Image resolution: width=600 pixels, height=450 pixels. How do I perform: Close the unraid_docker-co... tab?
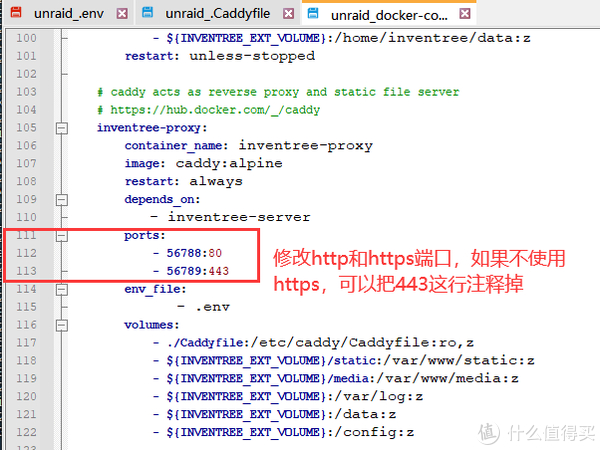[x=465, y=14]
